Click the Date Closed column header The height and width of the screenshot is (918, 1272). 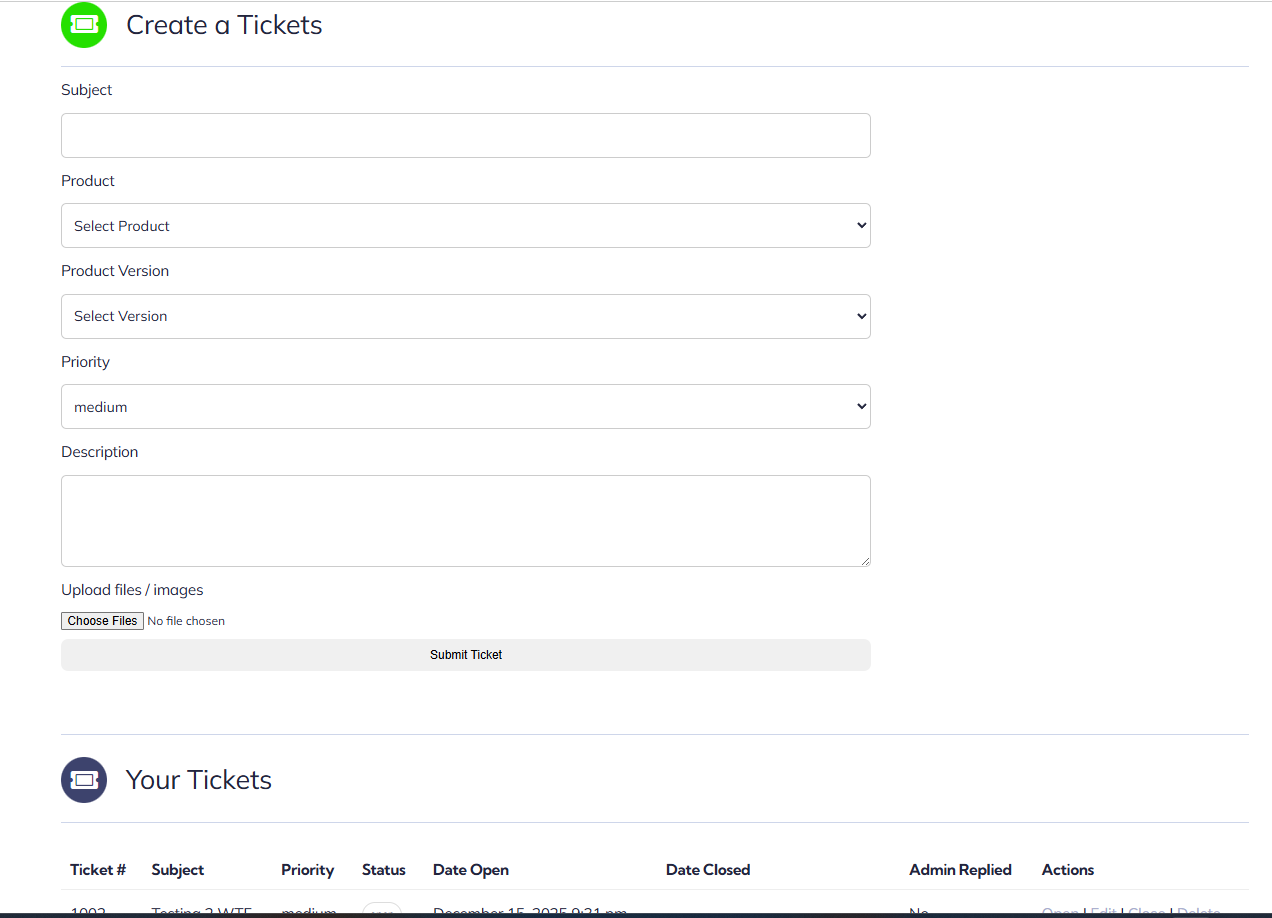708,870
